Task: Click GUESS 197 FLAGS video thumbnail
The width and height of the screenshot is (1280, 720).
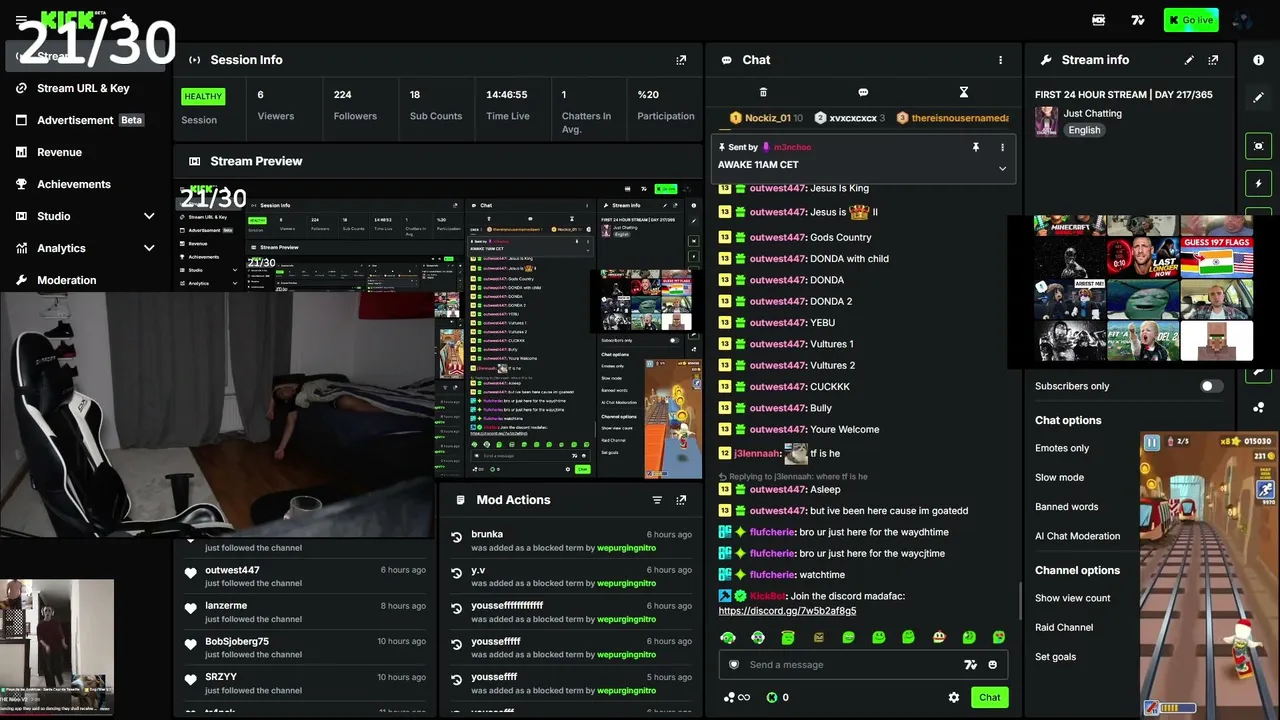Action: pyautogui.click(x=1217, y=257)
